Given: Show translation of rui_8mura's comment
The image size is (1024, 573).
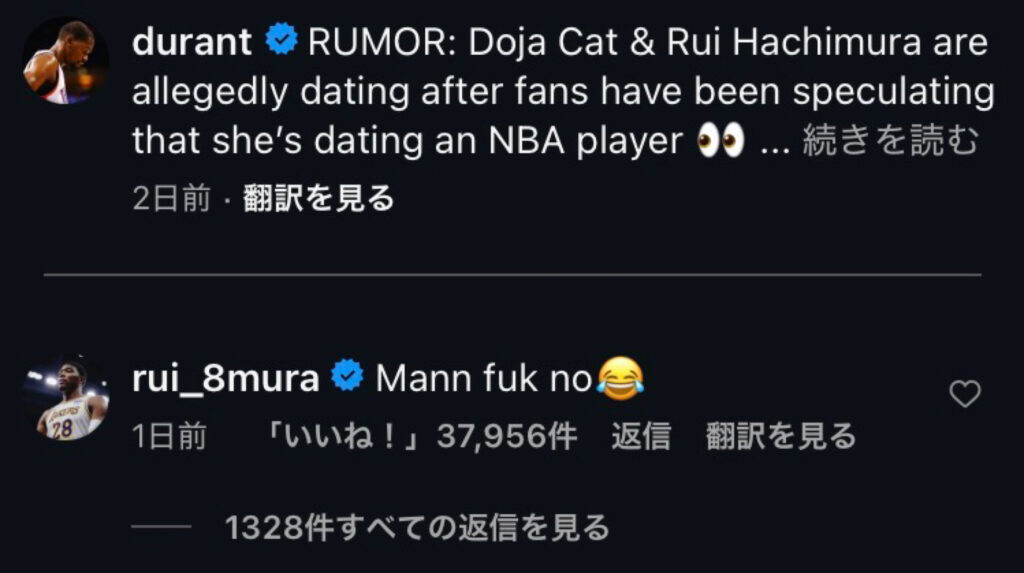Looking at the screenshot, I should [781, 436].
